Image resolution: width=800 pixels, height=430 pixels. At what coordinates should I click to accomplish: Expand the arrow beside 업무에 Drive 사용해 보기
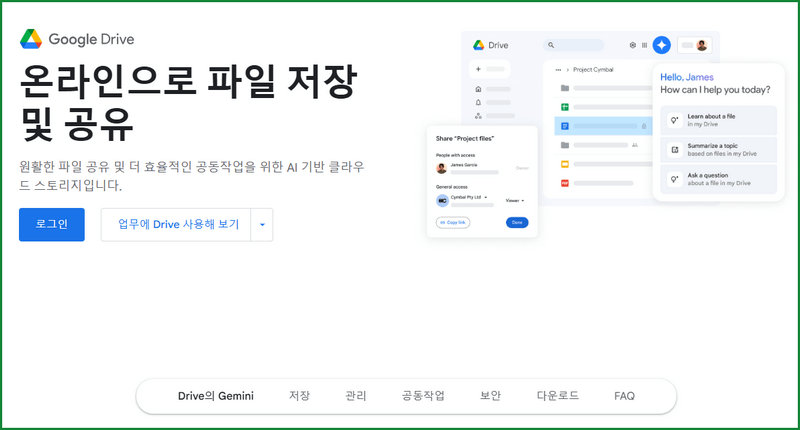pos(262,224)
